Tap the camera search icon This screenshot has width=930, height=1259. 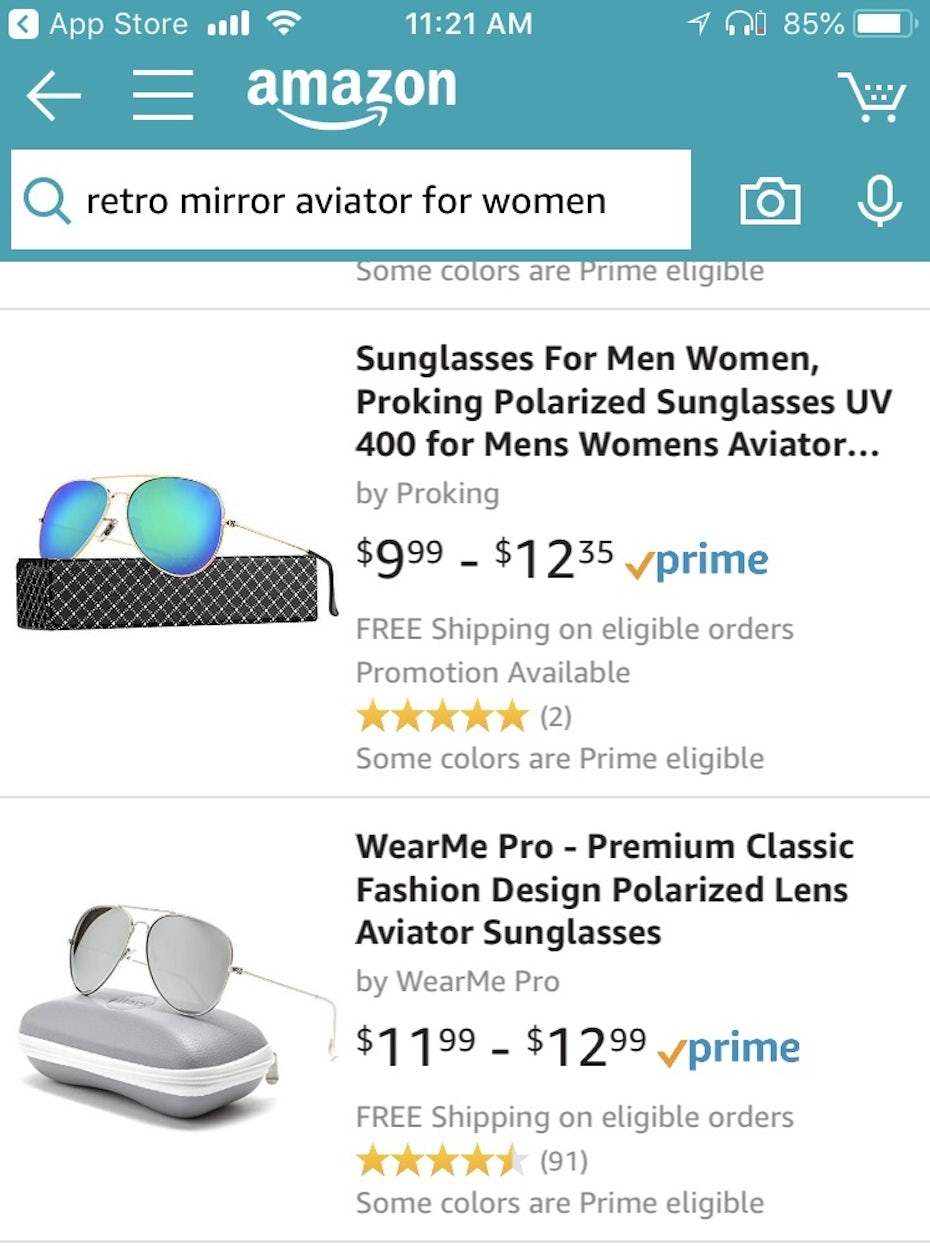(769, 201)
